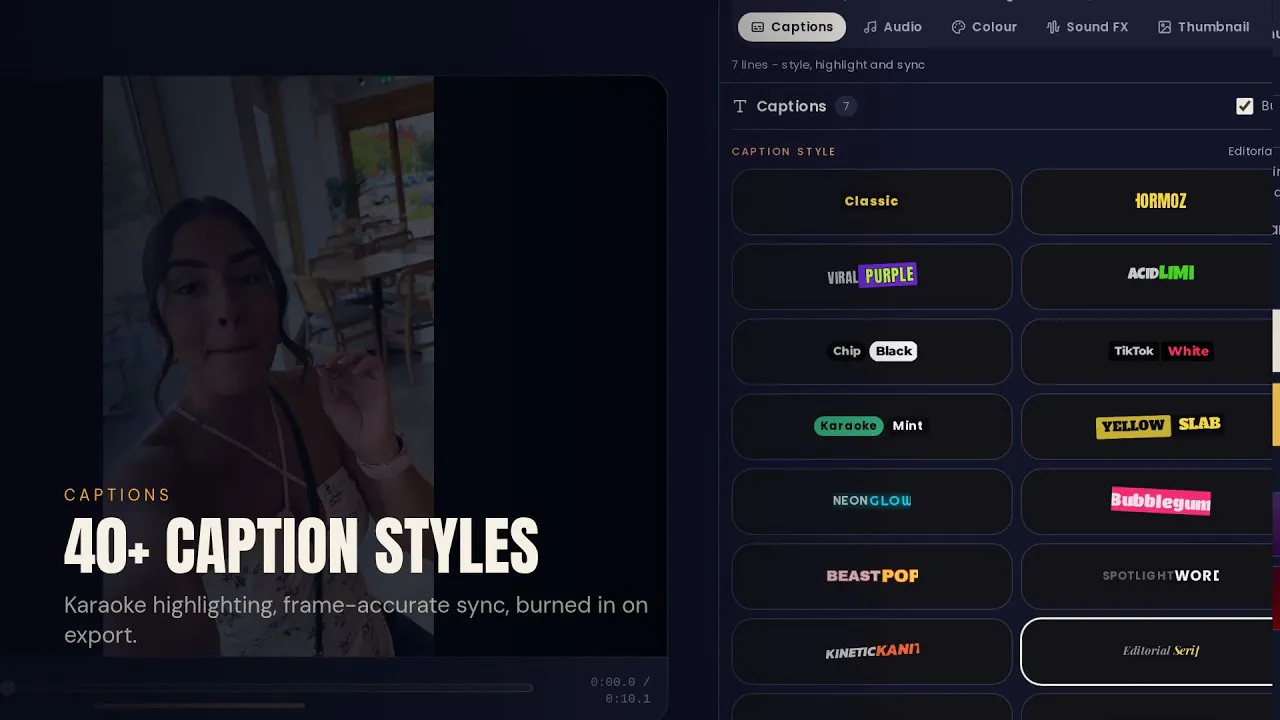Click the '7 lines - style, highlight and sync' text

point(828,65)
